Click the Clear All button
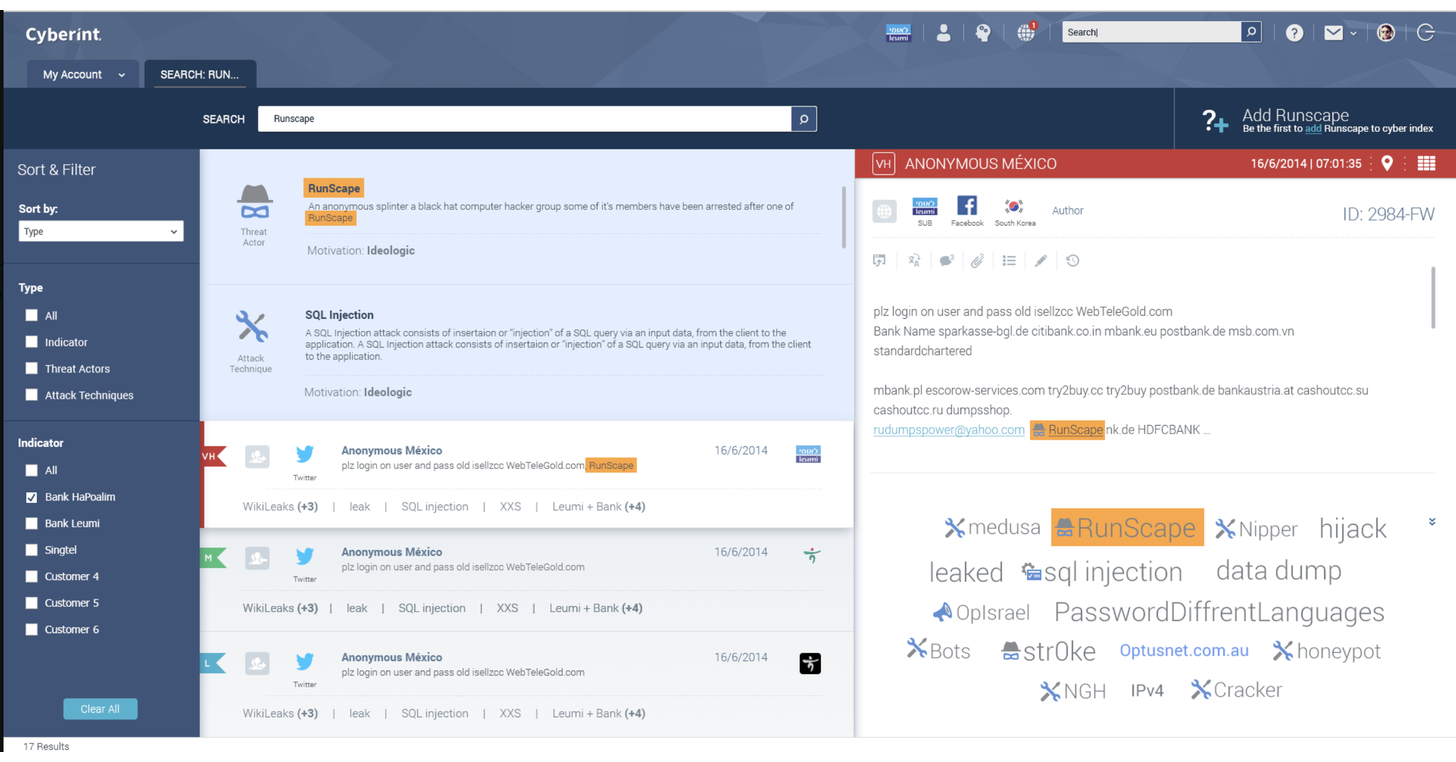1456x762 pixels. pos(100,709)
